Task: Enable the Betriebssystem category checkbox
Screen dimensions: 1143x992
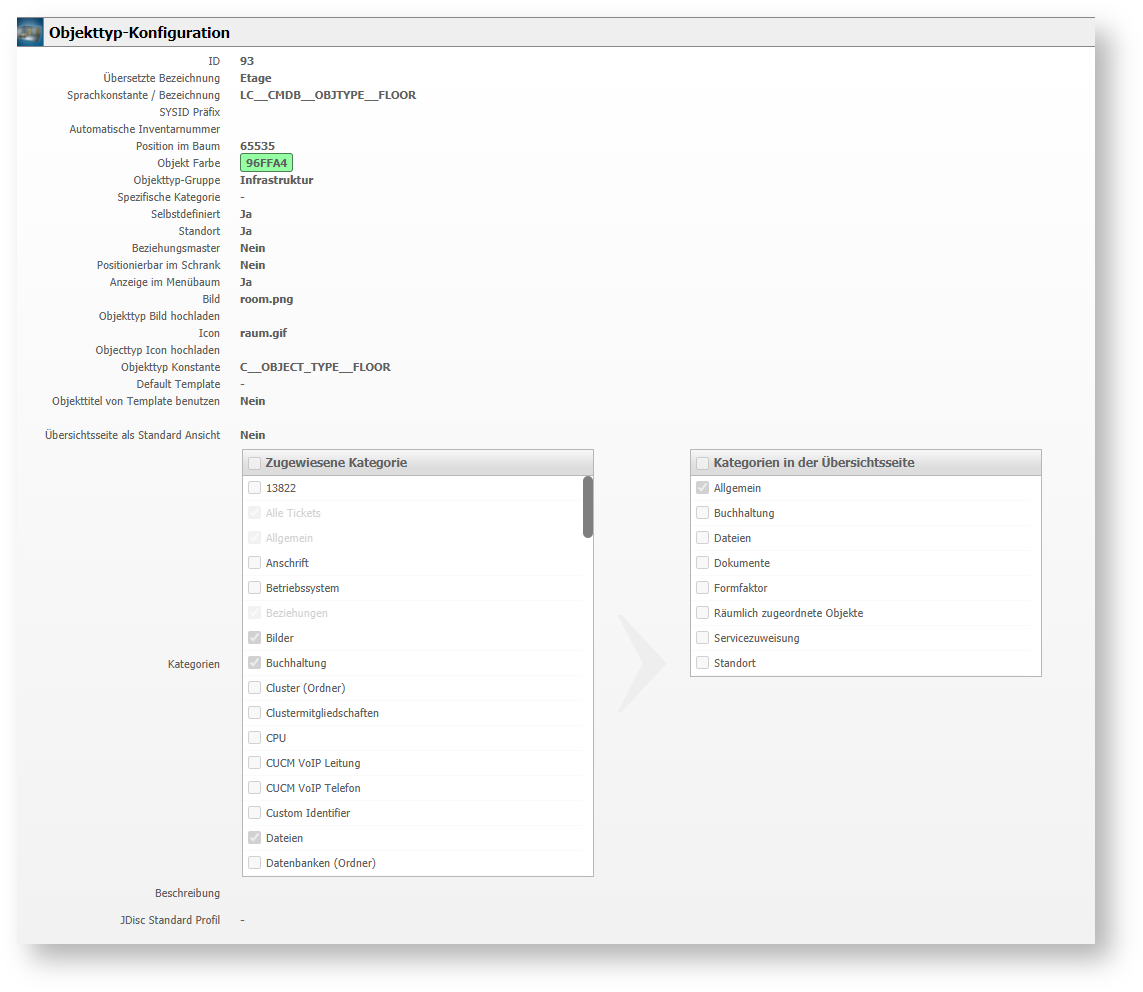Action: pos(255,588)
